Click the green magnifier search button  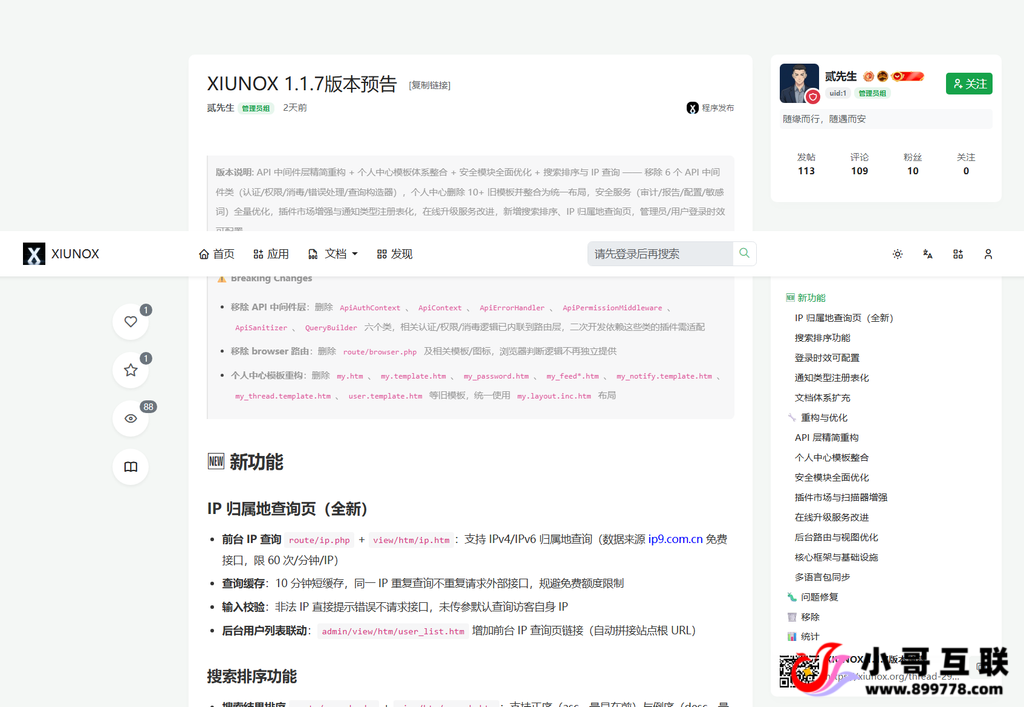(744, 253)
